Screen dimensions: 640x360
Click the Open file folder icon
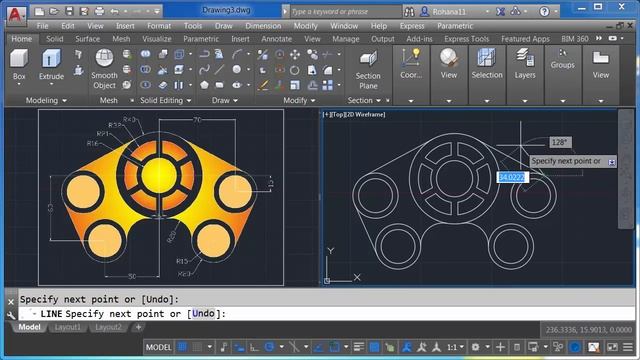[54, 11]
